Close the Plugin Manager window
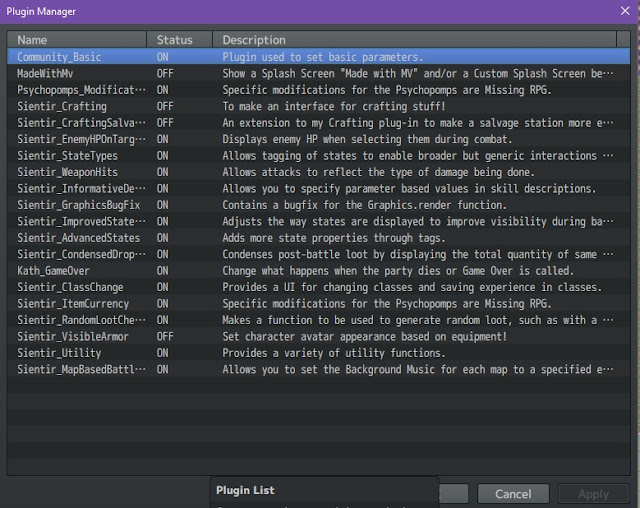This screenshot has width=640, height=508. 625,11
